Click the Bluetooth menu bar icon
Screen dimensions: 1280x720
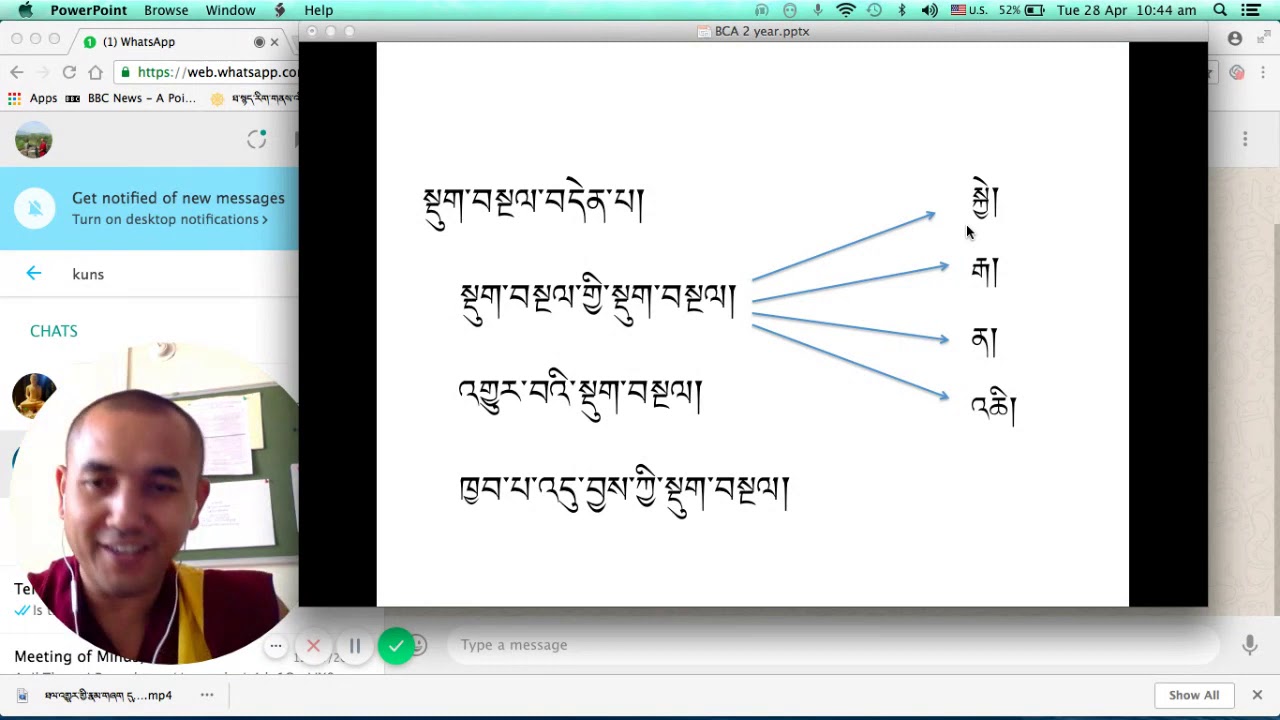(902, 10)
